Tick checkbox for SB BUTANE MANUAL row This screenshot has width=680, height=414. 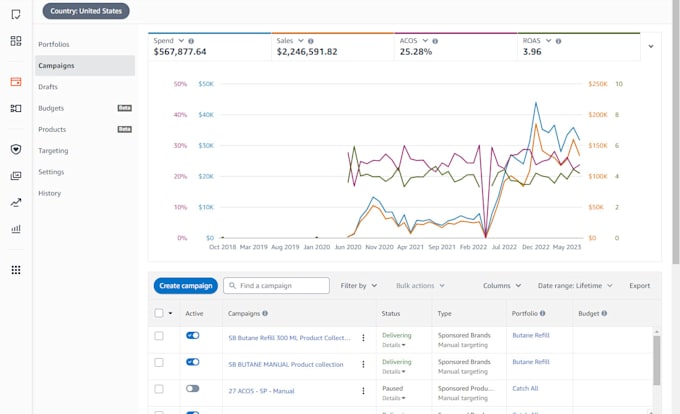[159, 362]
